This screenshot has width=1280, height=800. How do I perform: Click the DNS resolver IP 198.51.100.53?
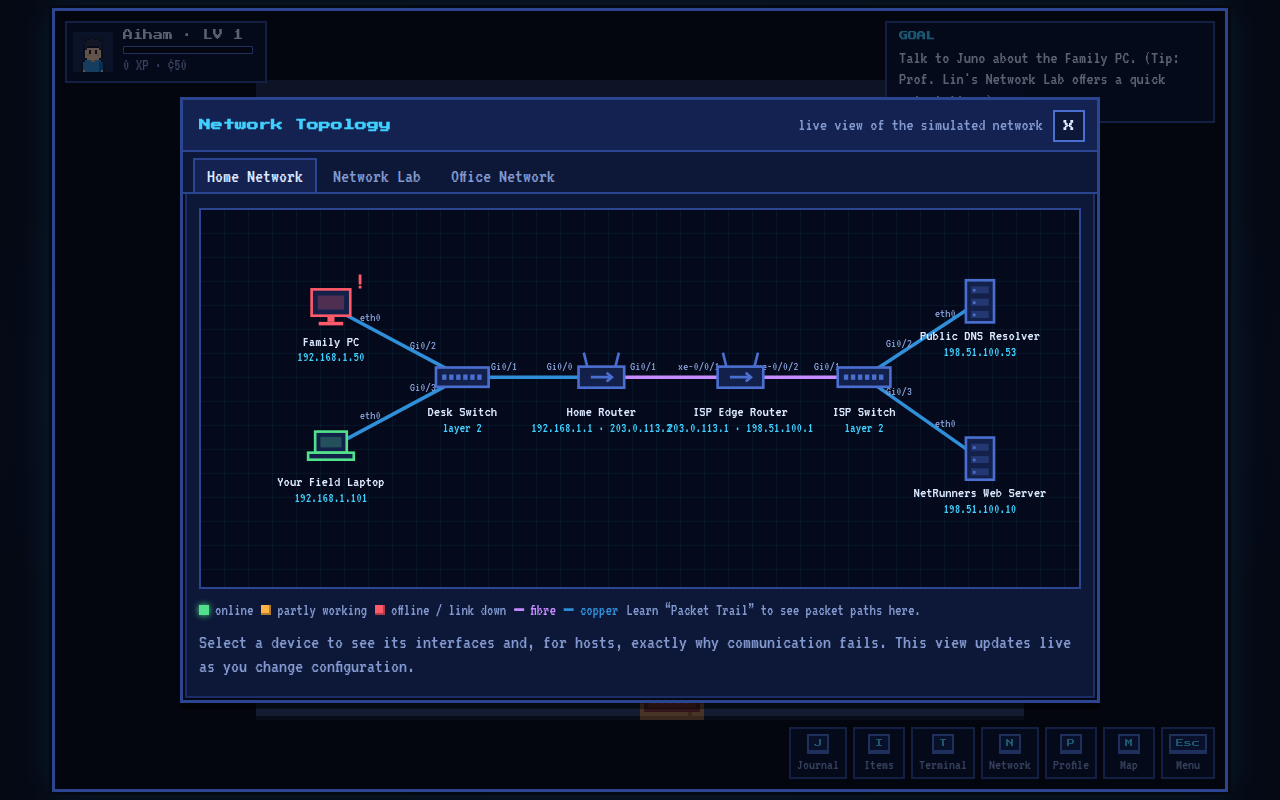tap(980, 353)
